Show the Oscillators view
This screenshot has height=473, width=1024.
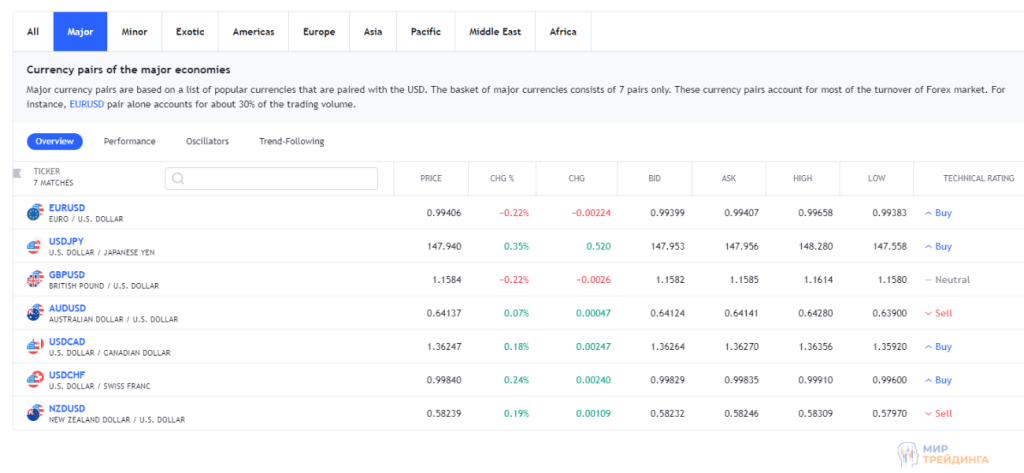(x=207, y=141)
